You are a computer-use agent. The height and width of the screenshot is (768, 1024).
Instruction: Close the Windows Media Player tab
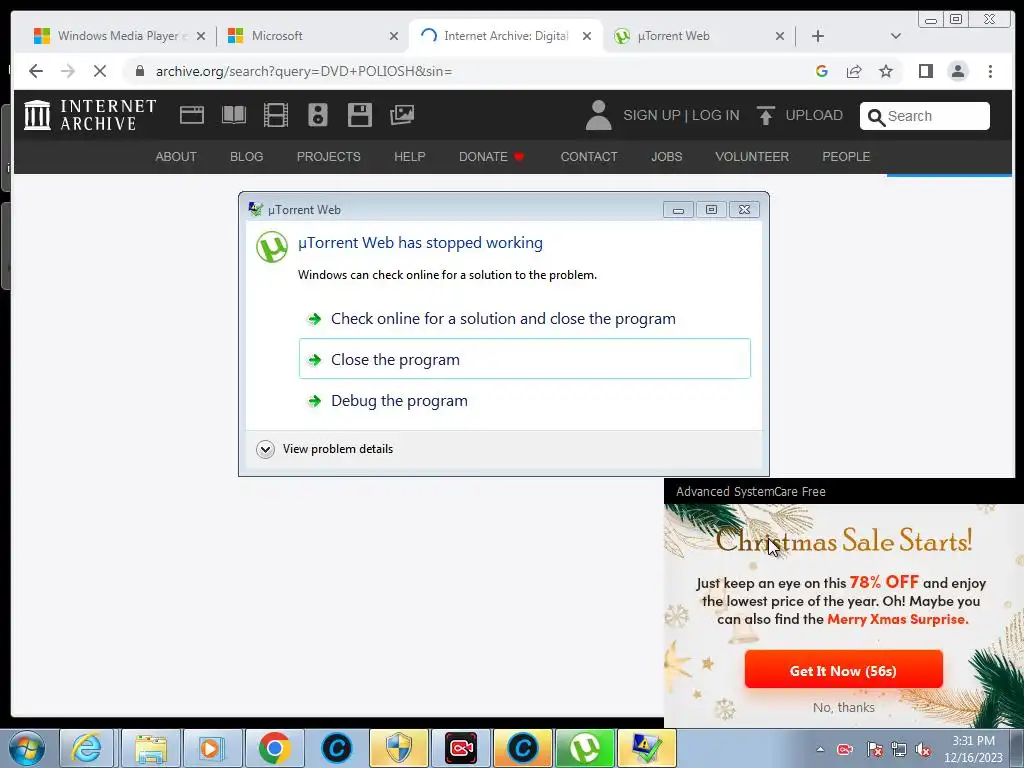point(200,36)
